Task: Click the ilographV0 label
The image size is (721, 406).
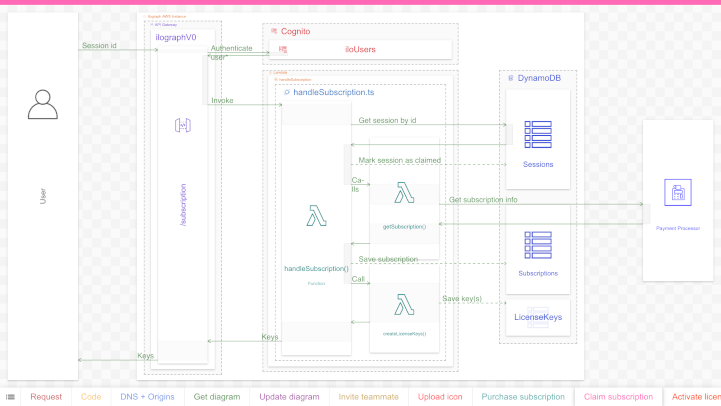Action: tap(176, 38)
